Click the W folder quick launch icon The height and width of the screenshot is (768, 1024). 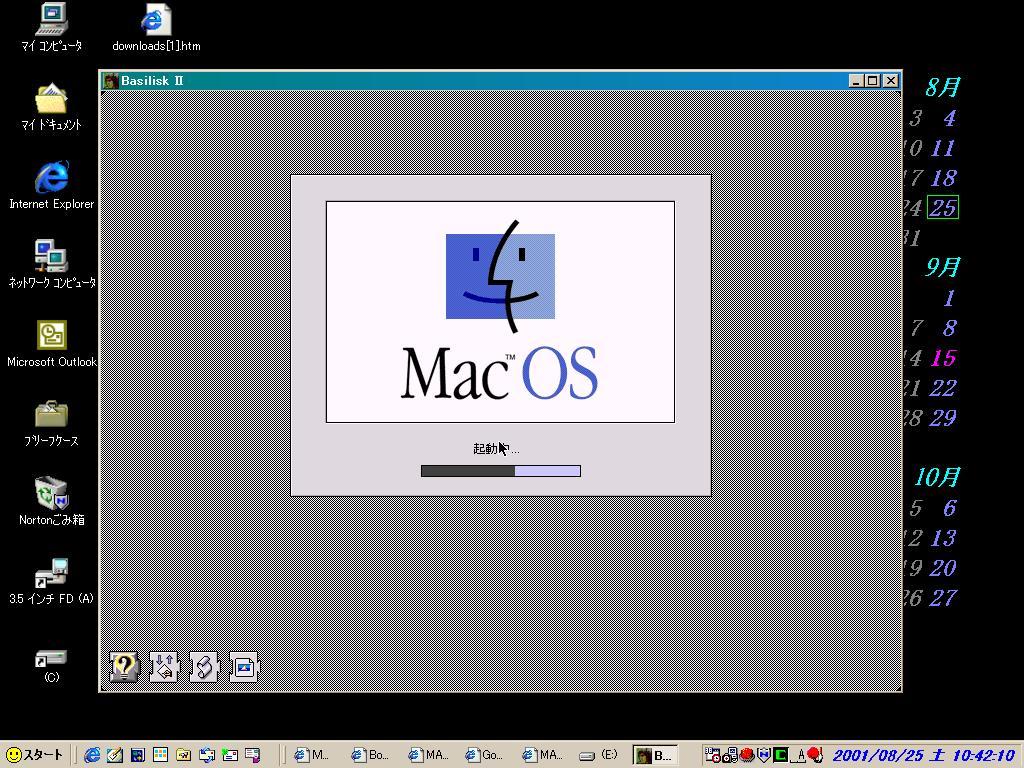(184, 755)
